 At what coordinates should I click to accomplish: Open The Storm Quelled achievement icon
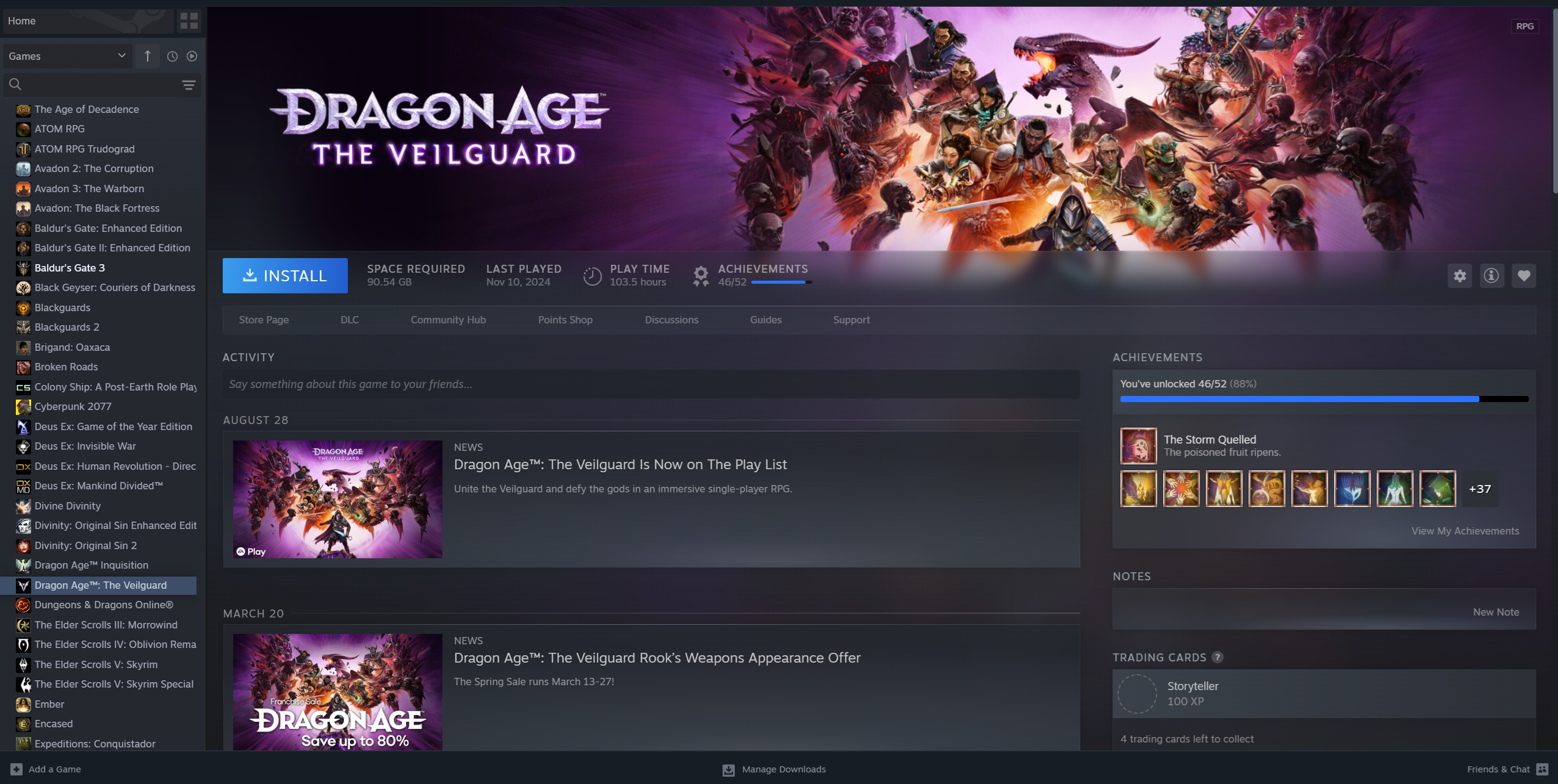[1138, 446]
